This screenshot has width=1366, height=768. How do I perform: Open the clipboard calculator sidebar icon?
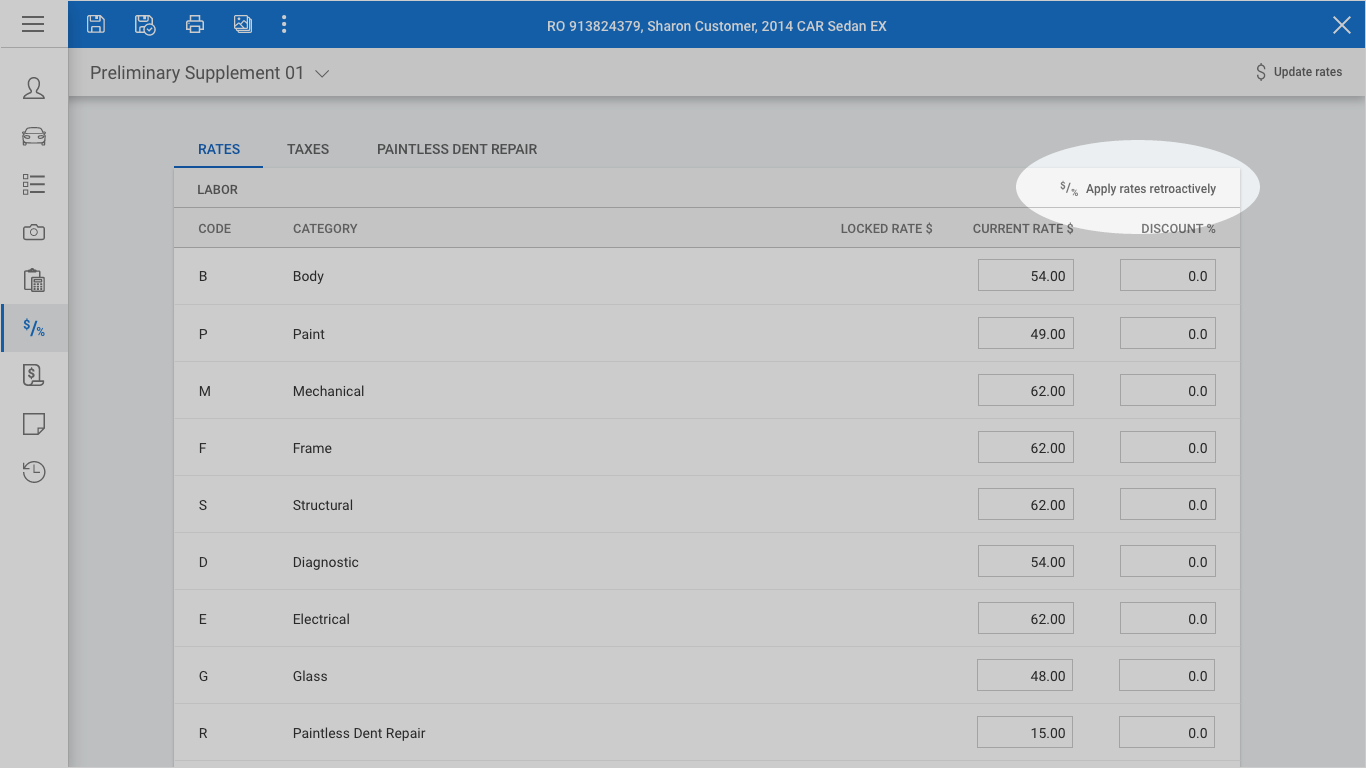[x=34, y=280]
